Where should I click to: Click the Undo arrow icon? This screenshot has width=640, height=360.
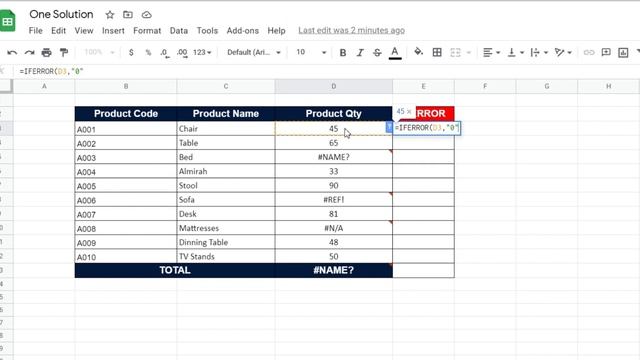coord(12,53)
